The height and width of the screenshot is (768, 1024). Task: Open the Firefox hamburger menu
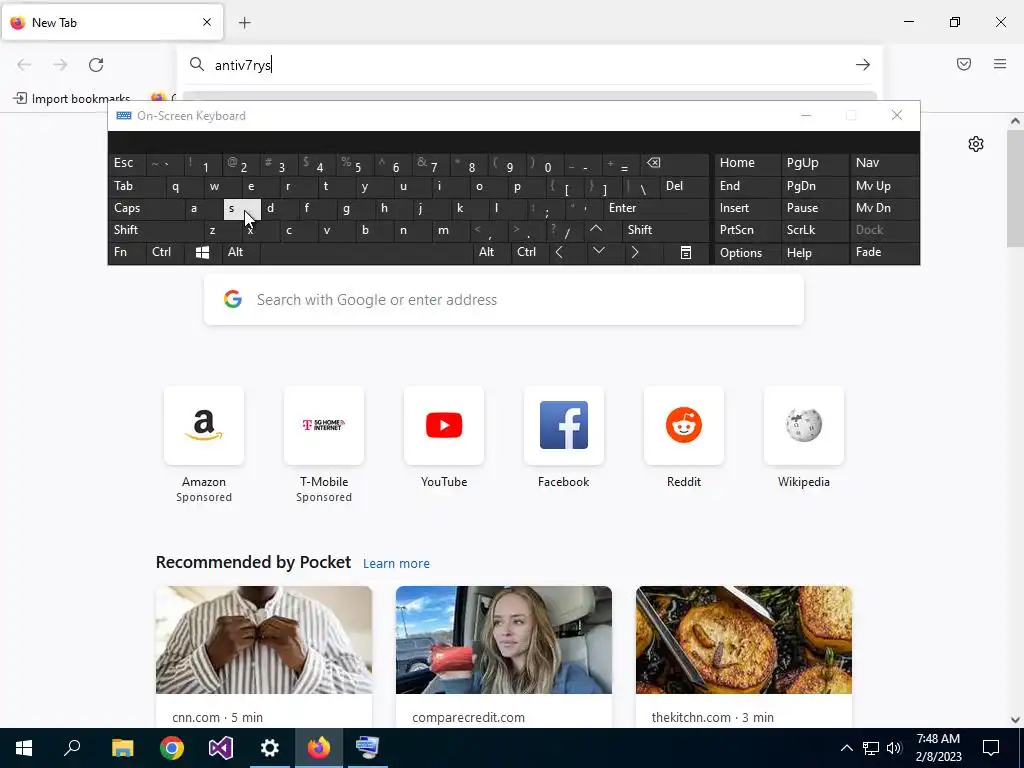pos(1000,64)
